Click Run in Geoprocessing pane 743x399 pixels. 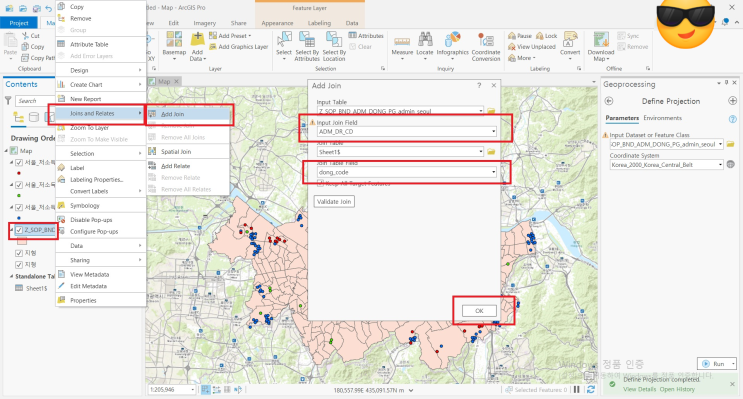pyautogui.click(x=714, y=363)
